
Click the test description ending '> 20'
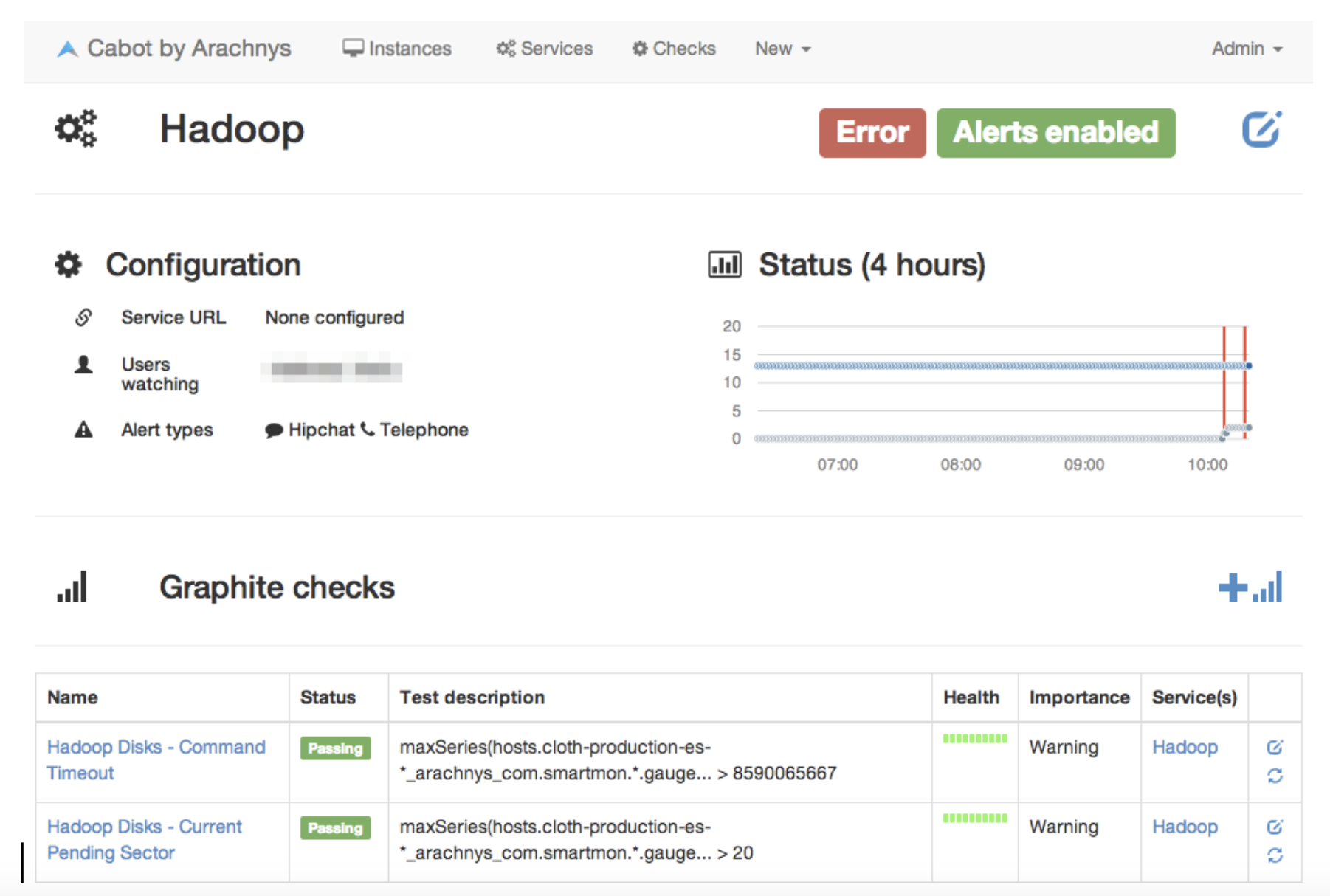click(576, 840)
